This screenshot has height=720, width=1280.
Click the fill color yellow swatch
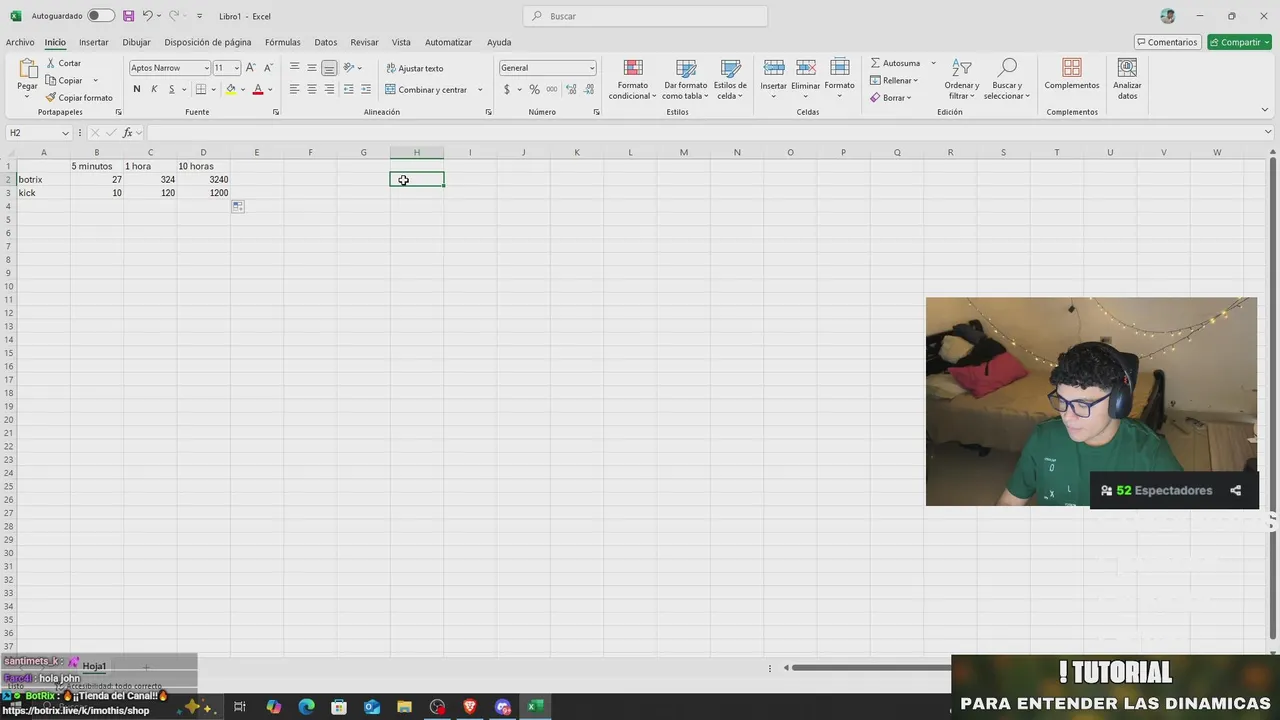point(230,89)
